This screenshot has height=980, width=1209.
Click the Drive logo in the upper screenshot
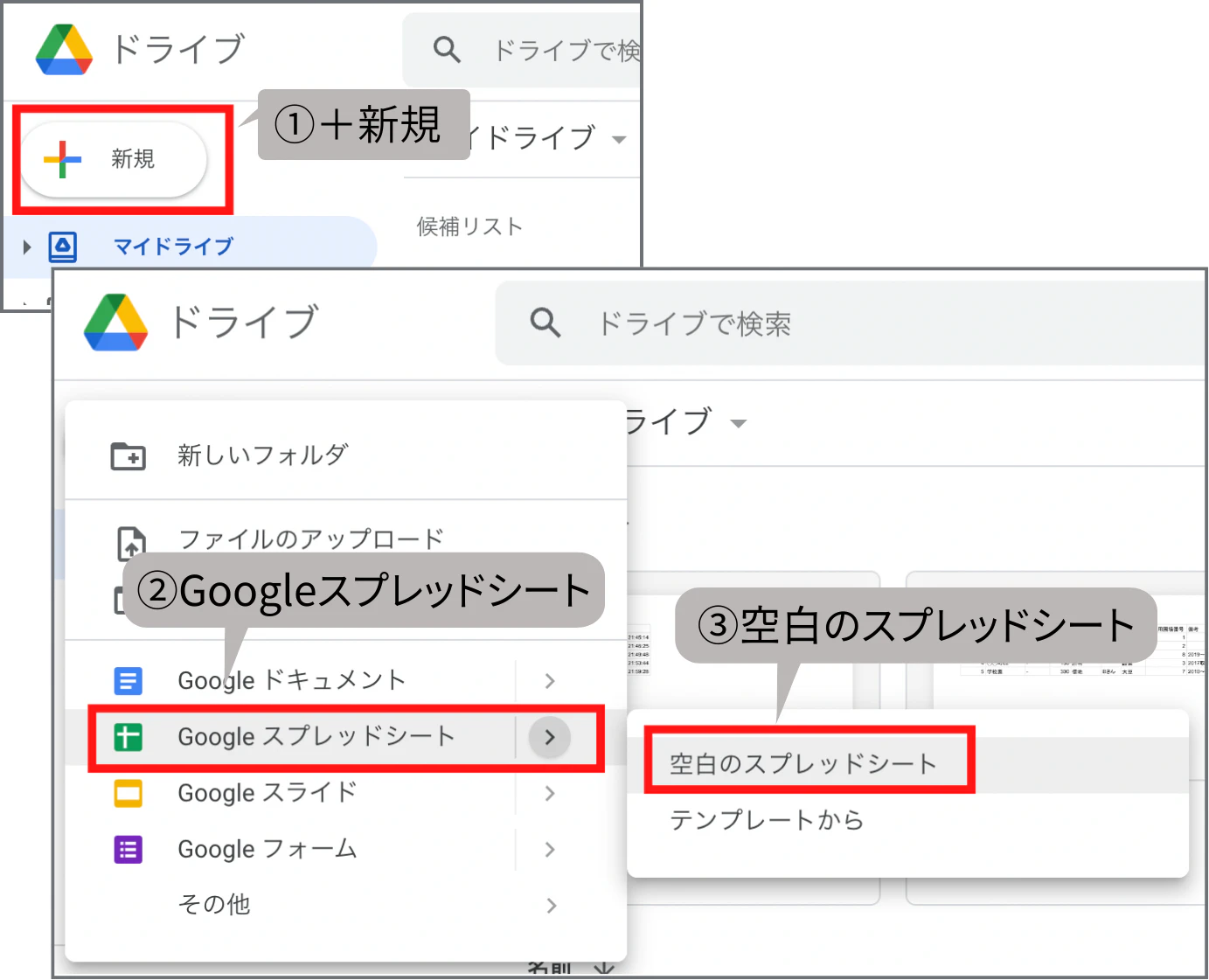tap(64, 49)
